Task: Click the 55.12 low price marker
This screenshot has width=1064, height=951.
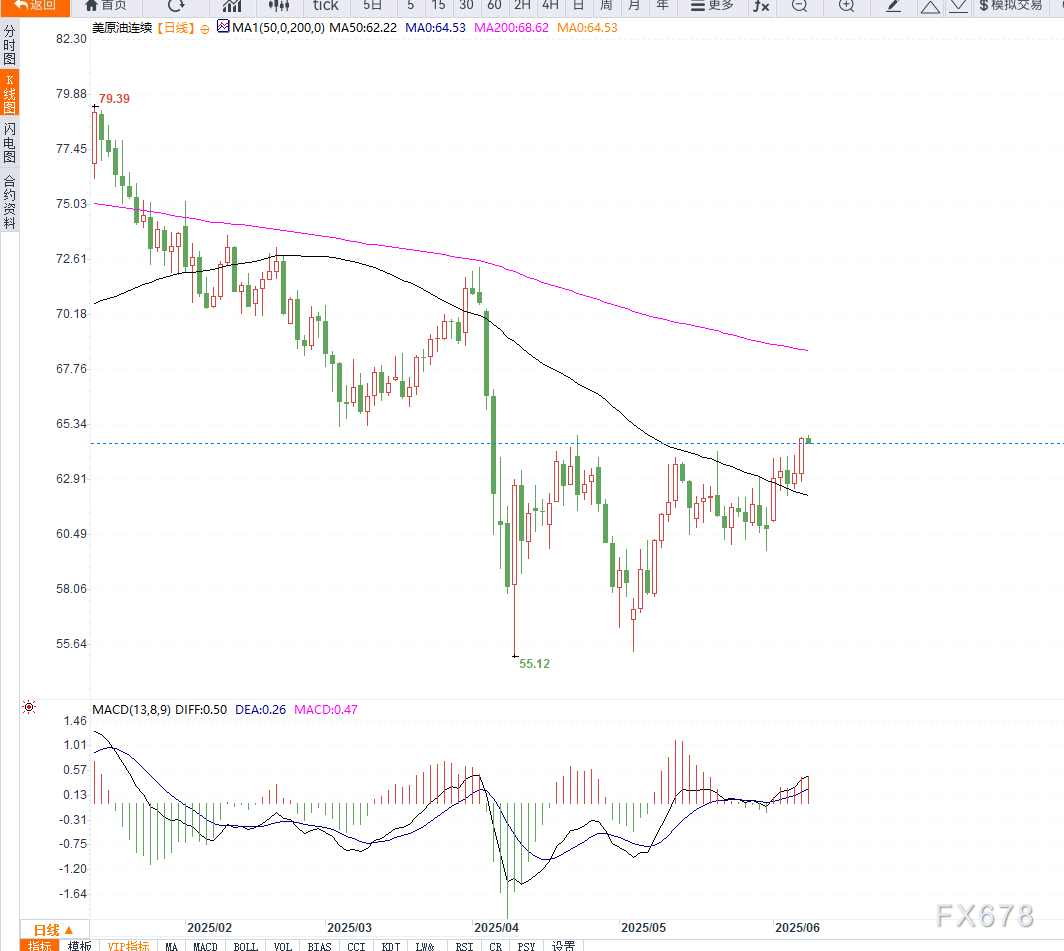Action: click(534, 663)
